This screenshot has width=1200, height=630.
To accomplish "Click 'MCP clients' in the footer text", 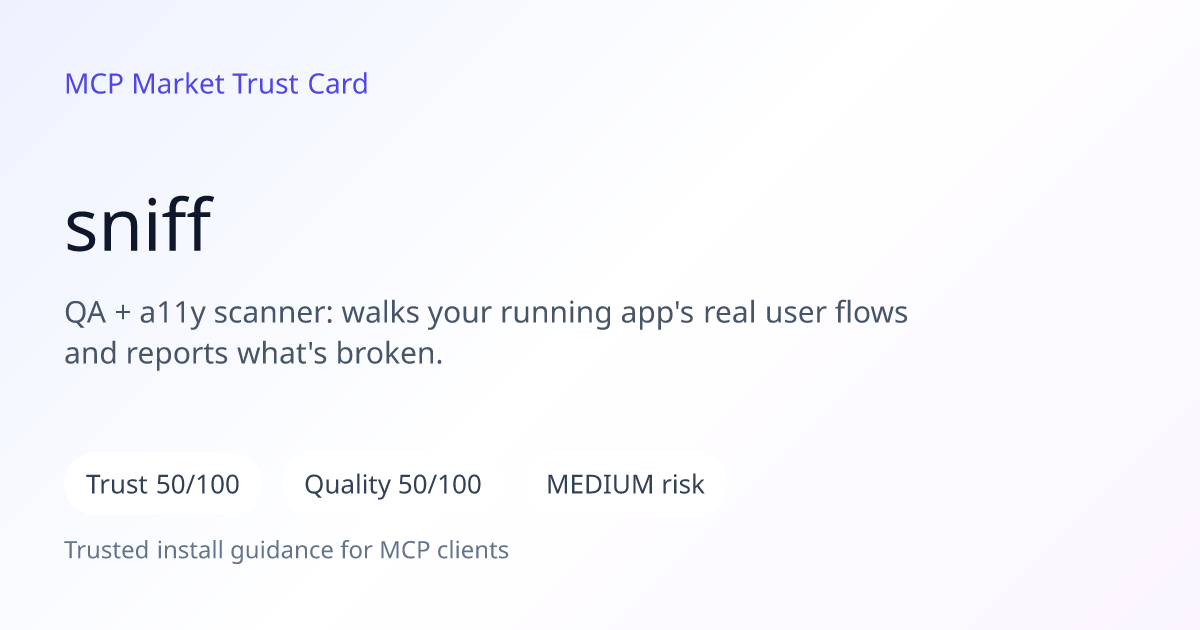I will pos(444,550).
